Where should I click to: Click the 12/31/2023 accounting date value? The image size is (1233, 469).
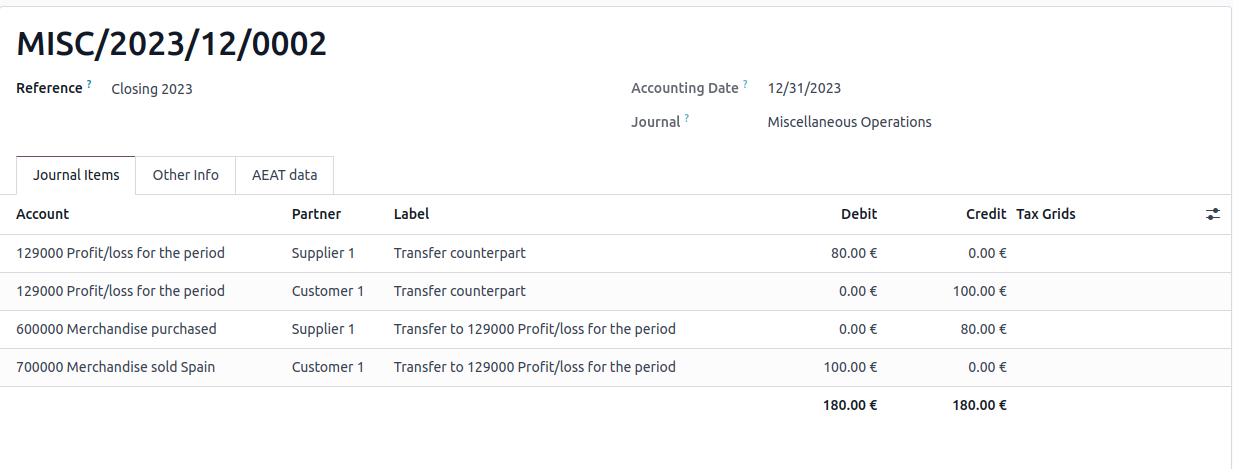[804, 88]
